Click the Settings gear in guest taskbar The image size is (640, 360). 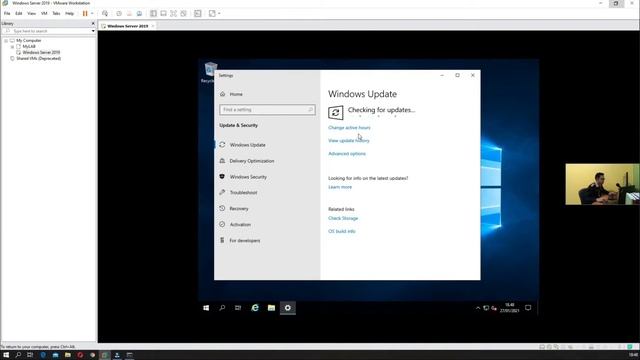(x=288, y=308)
